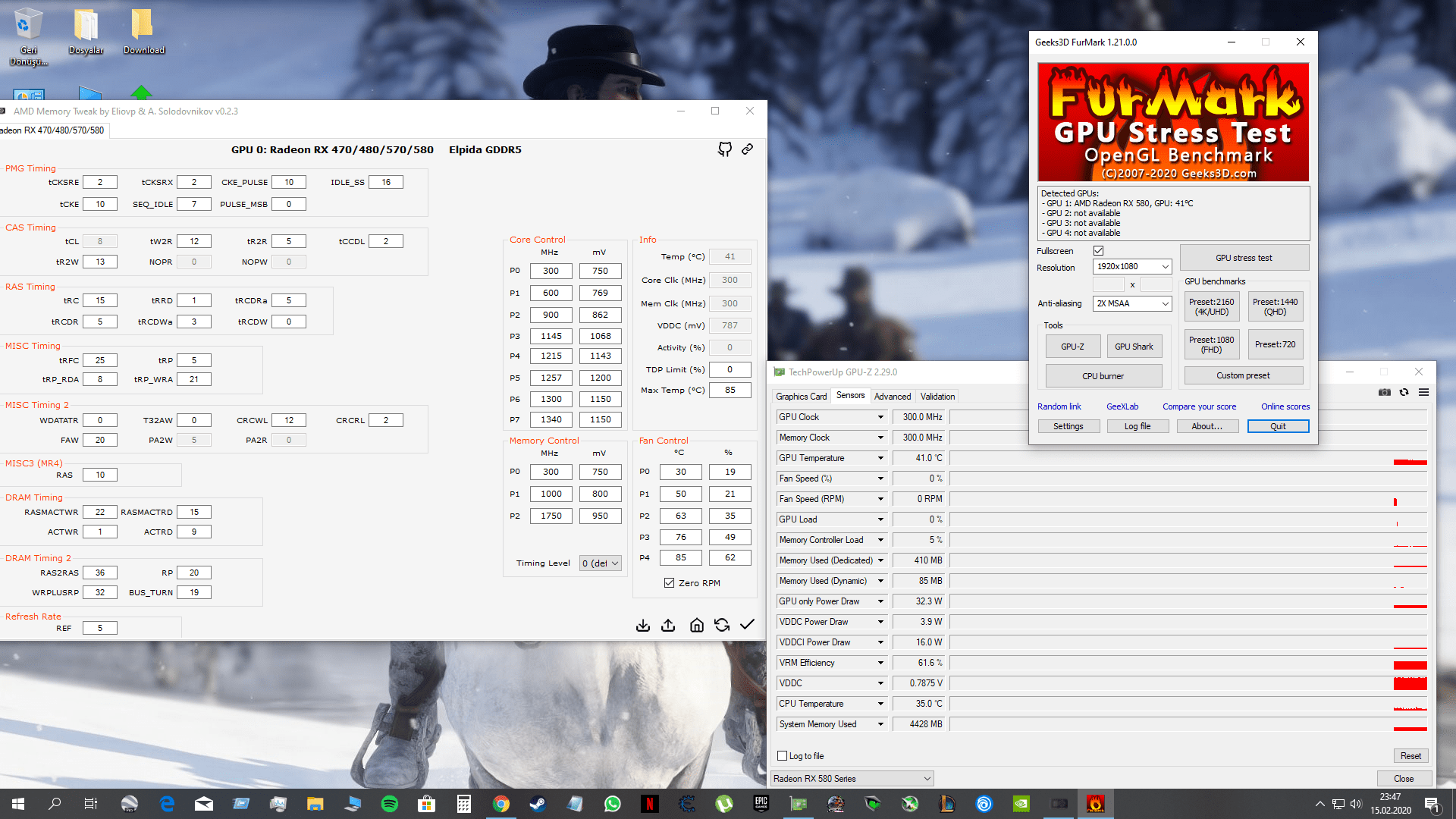Viewport: 1456px width, 819px height.
Task: Click the chain link icon
Action: [748, 149]
